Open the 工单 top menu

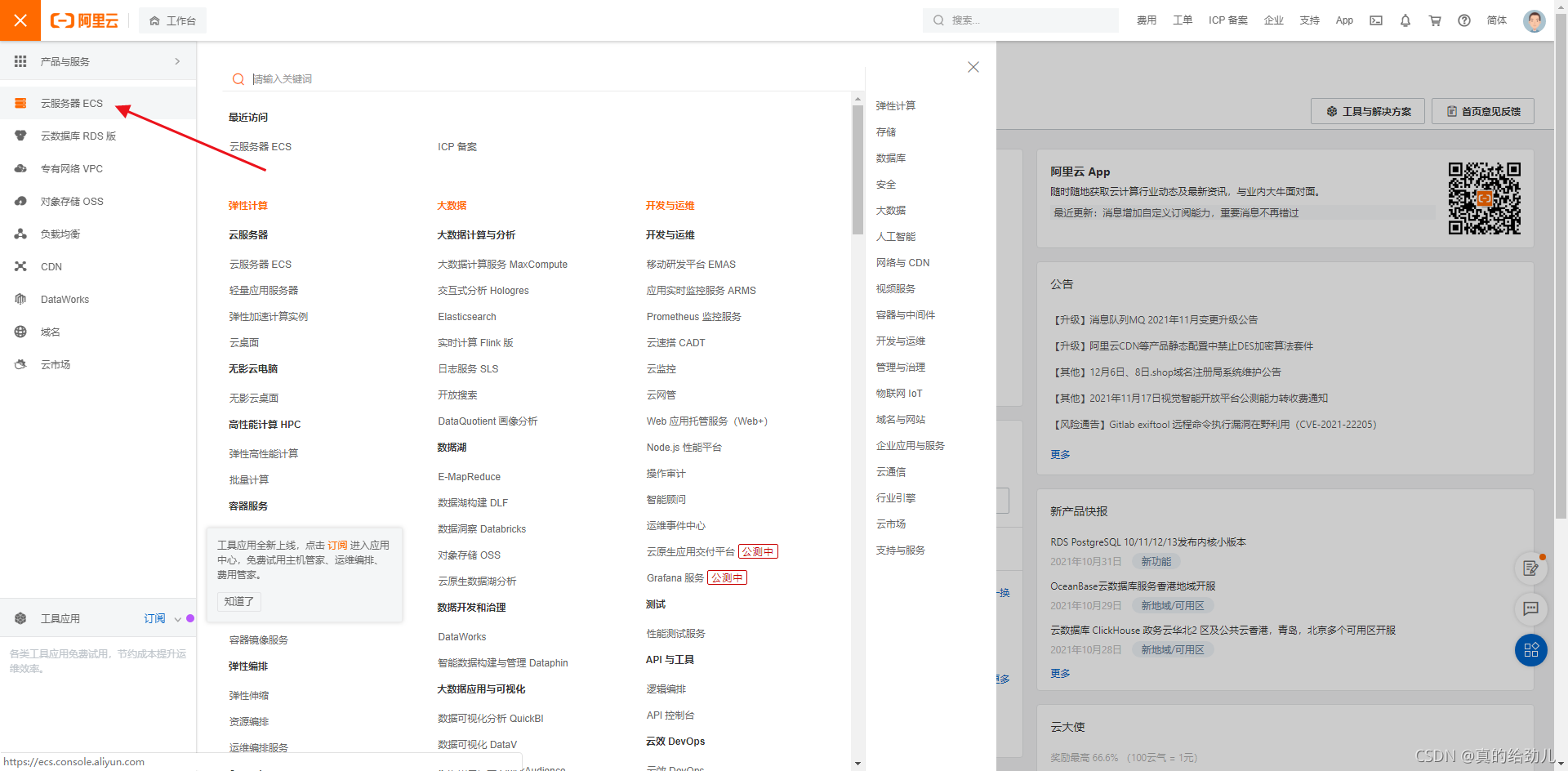(x=1183, y=20)
